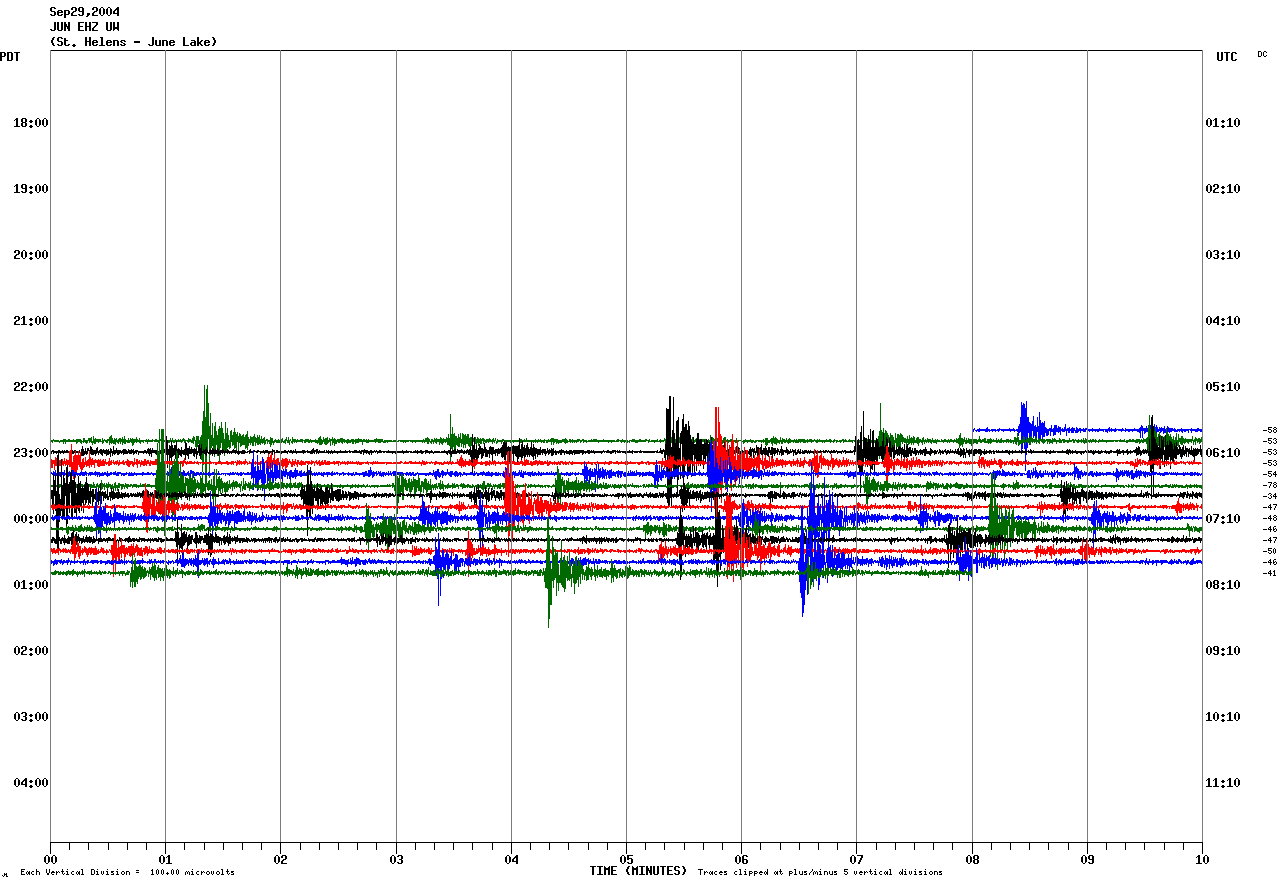The image size is (1282, 886).
Task: Select the station code JUN EHZ UW
Action: click(x=85, y=27)
